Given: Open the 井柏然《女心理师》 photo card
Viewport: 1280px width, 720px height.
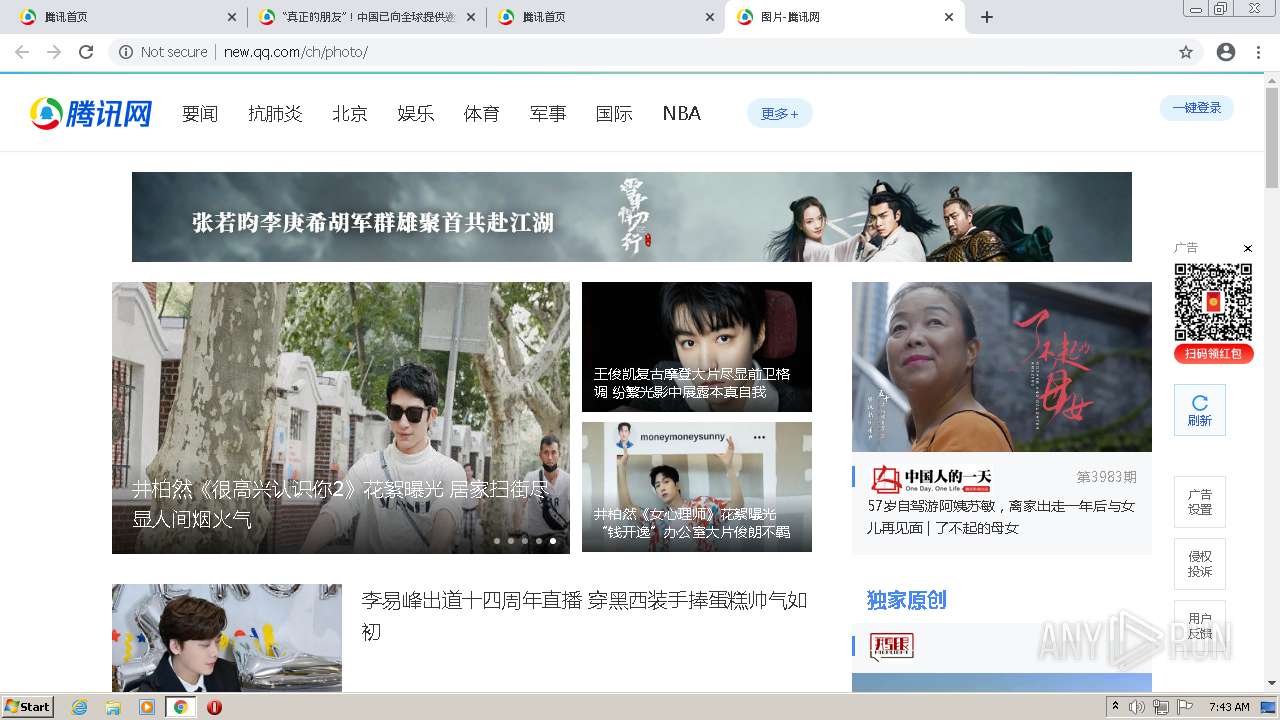Looking at the screenshot, I should (697, 487).
